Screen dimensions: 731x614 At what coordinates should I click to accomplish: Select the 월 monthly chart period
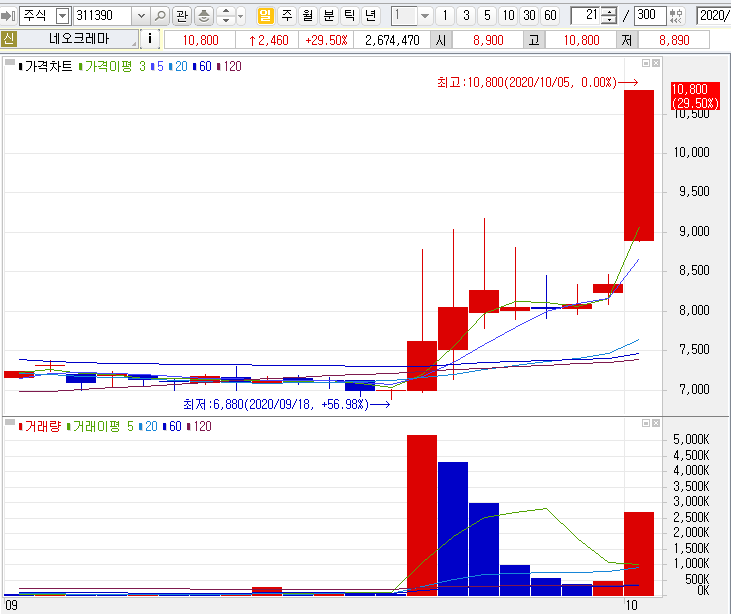pos(308,16)
